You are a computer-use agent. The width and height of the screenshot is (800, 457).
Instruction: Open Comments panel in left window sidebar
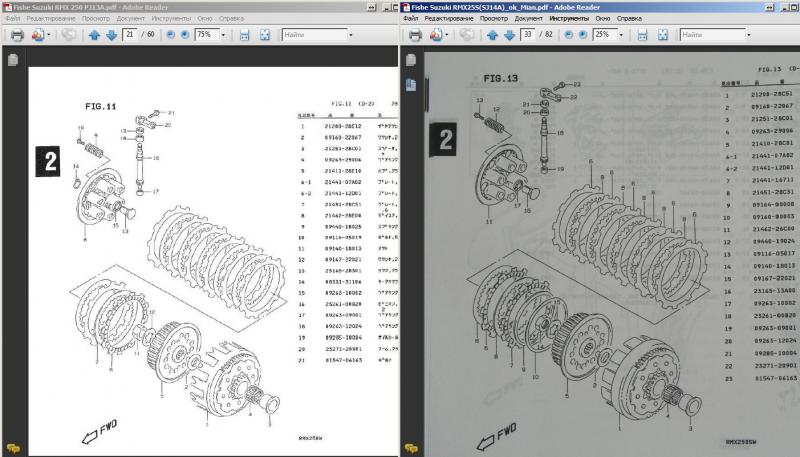13,448
